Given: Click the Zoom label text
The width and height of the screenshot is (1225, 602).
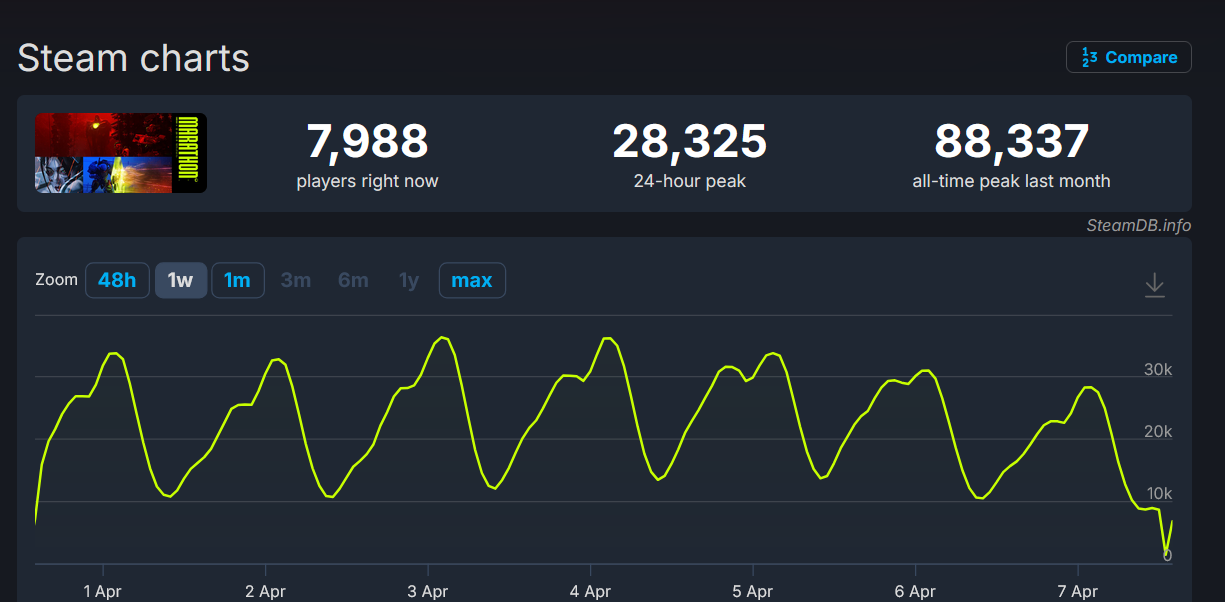Looking at the screenshot, I should pyautogui.click(x=56, y=279).
